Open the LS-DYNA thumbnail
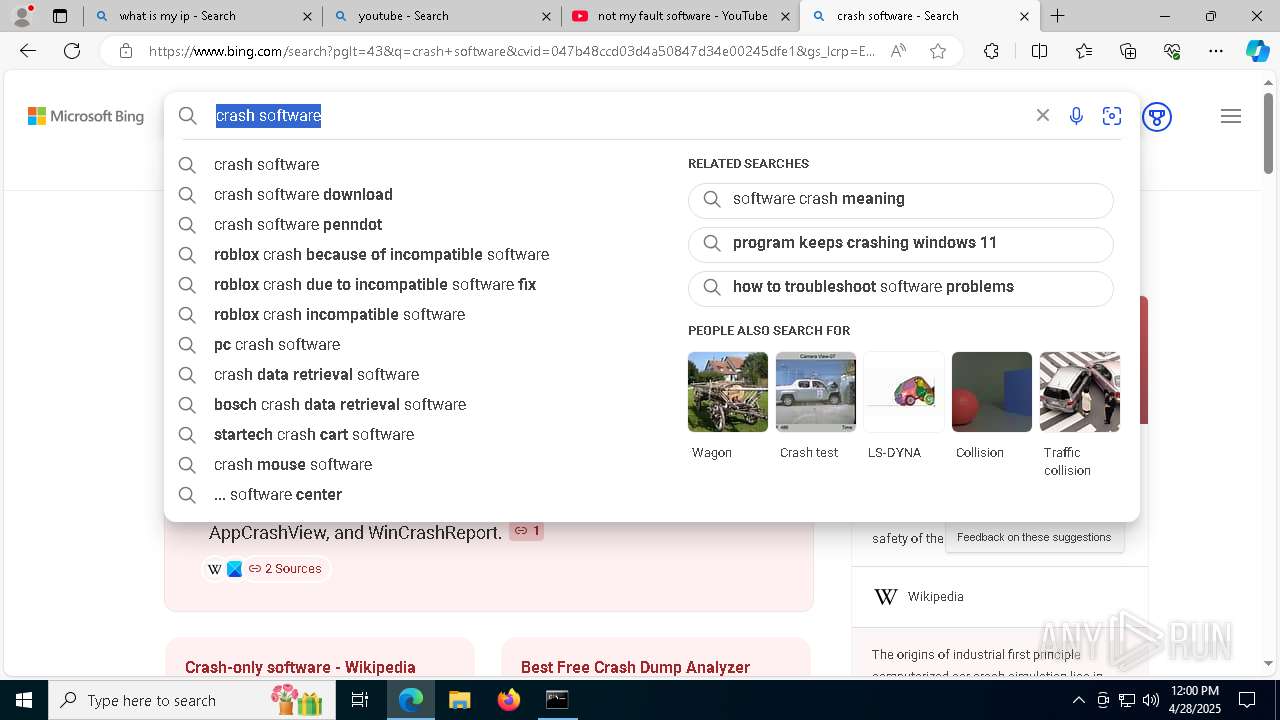1280x720 pixels. (904, 392)
